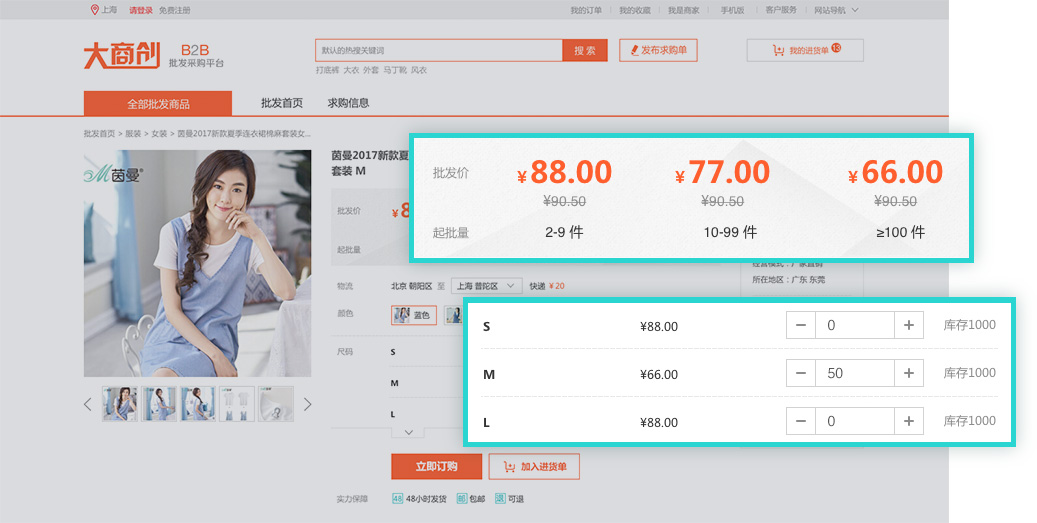Click the ¥77.00 wholesale price tier
1037x523 pixels.
coord(722,173)
